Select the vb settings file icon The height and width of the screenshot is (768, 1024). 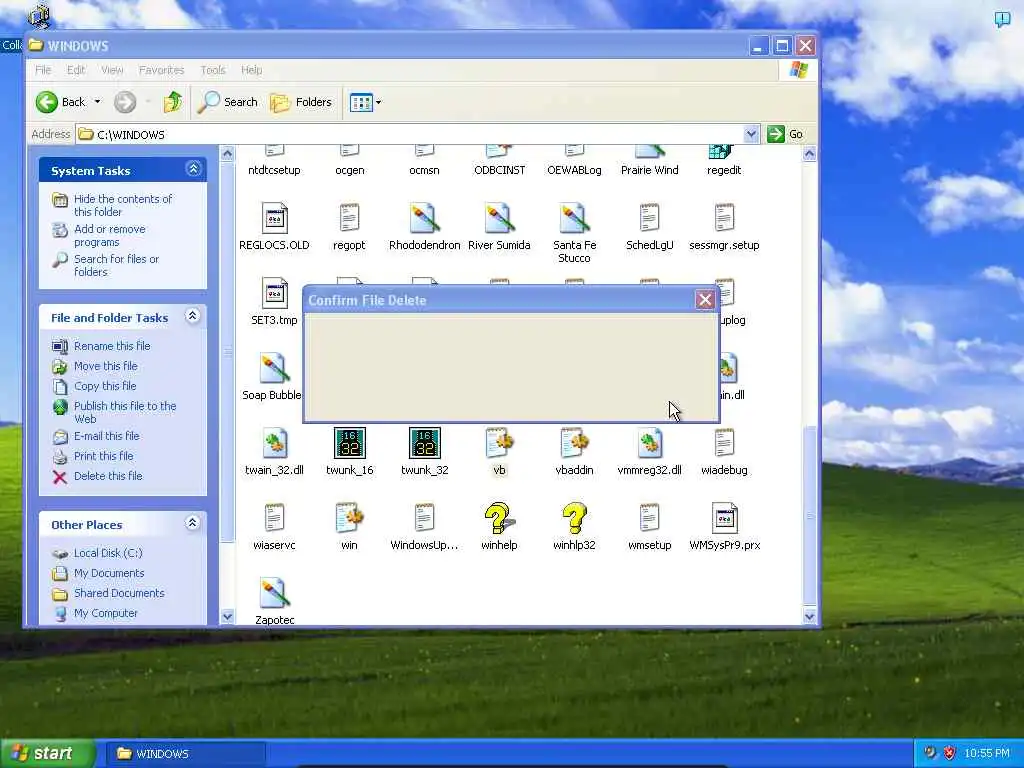[x=500, y=443]
